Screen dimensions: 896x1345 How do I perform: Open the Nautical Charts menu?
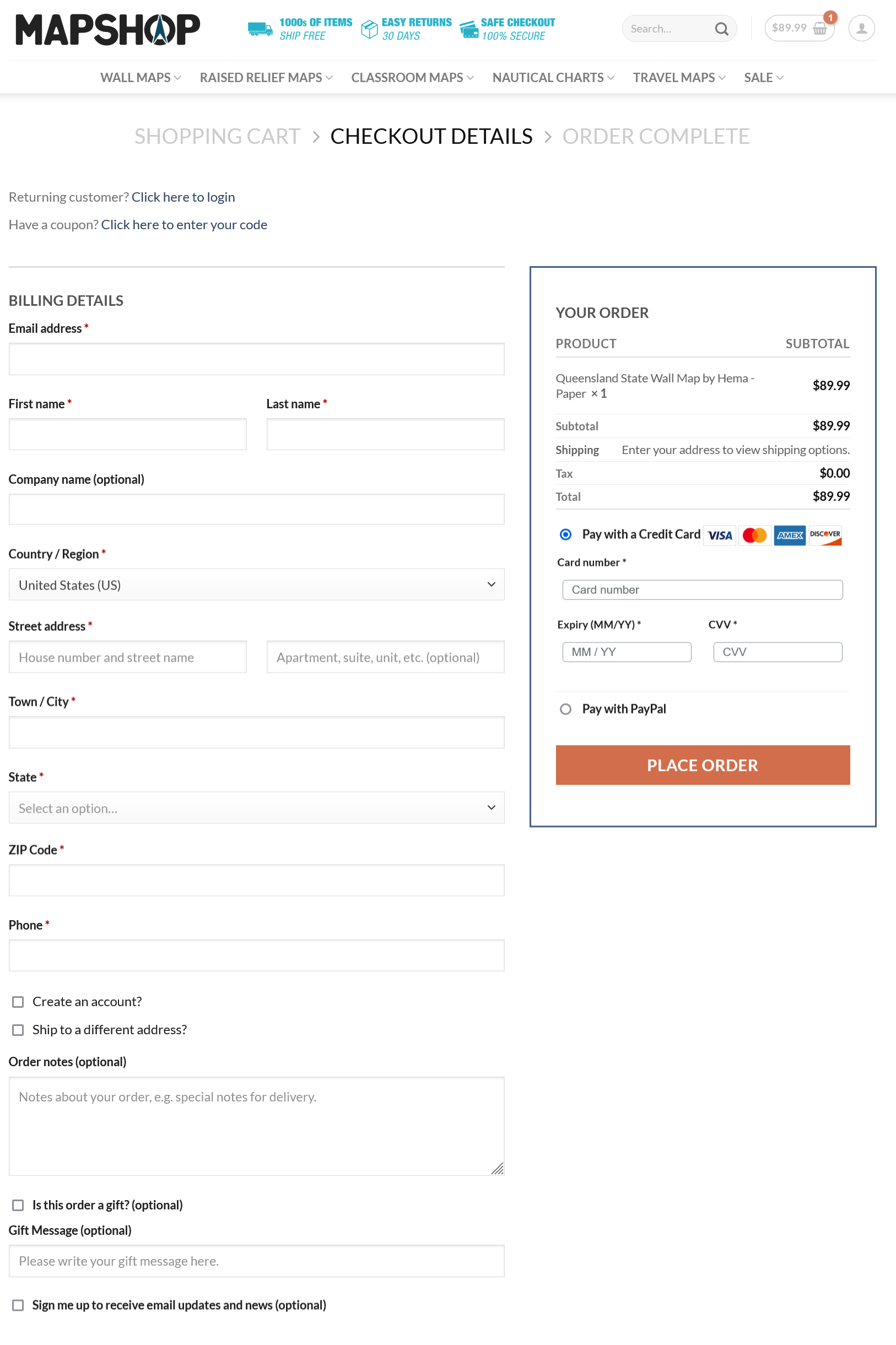point(553,78)
